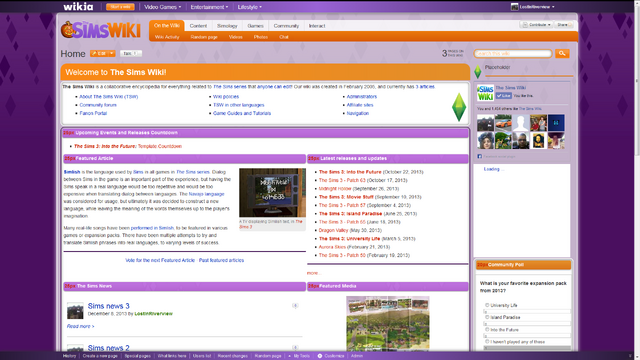Click Admin in bottom toolbar
This screenshot has width=640, height=360.
click(x=357, y=356)
